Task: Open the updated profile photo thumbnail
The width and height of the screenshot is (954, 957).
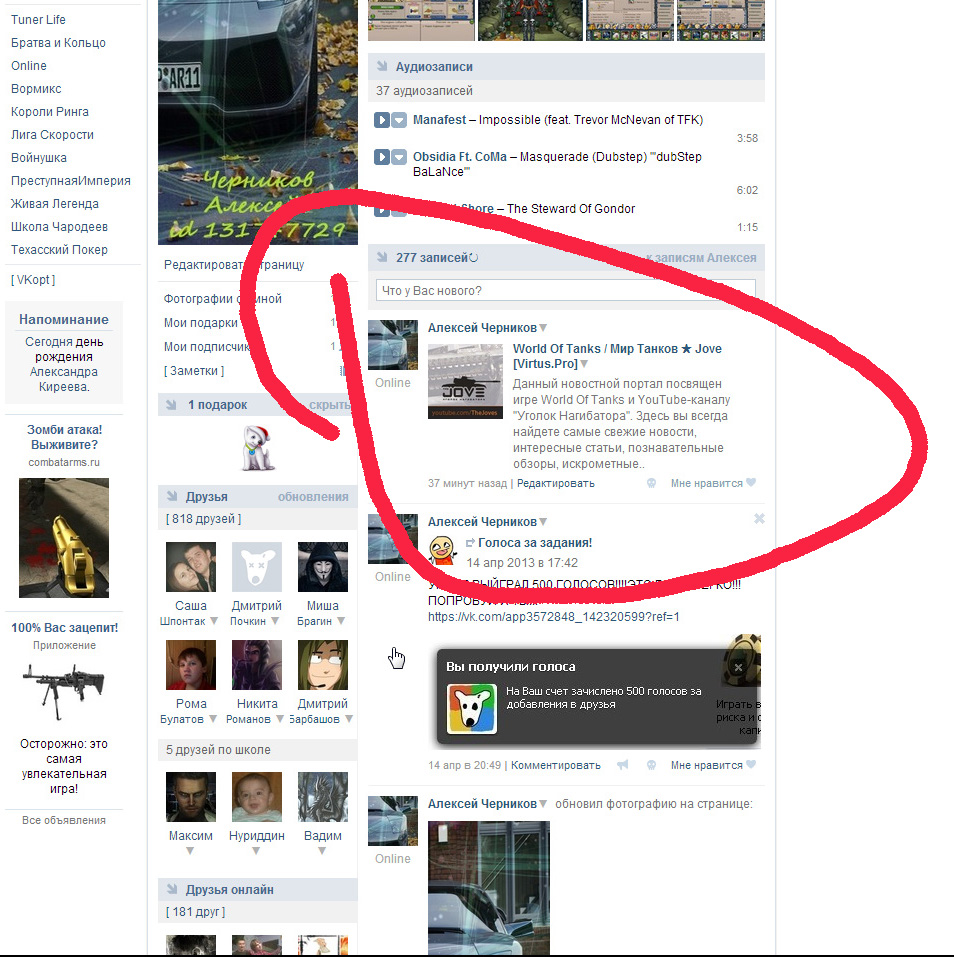Action: coord(489,888)
